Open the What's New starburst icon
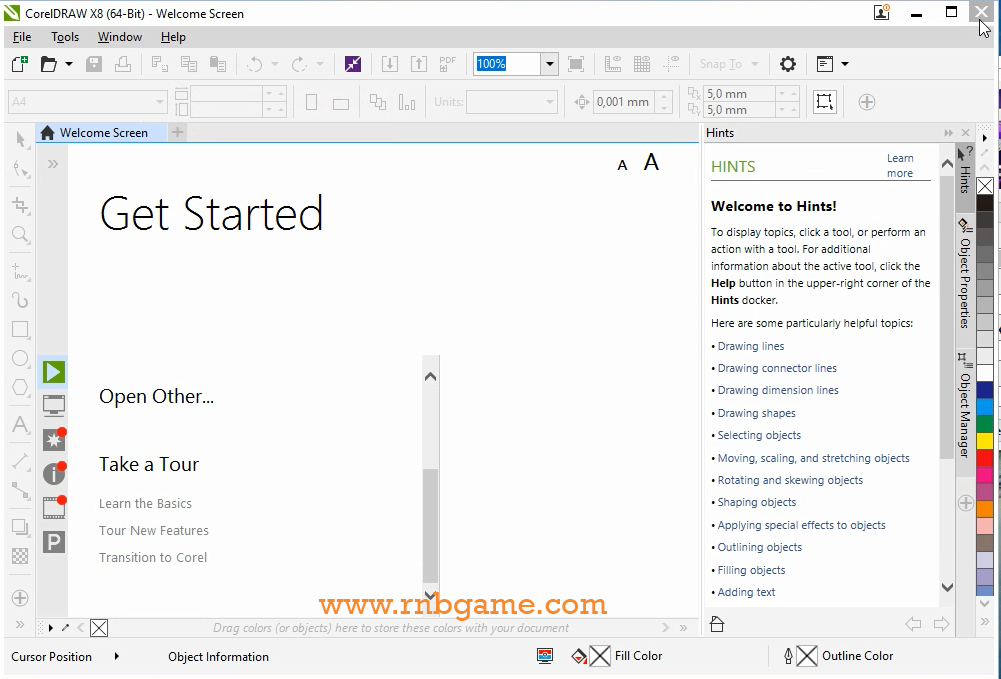1001x679 pixels. [54, 440]
